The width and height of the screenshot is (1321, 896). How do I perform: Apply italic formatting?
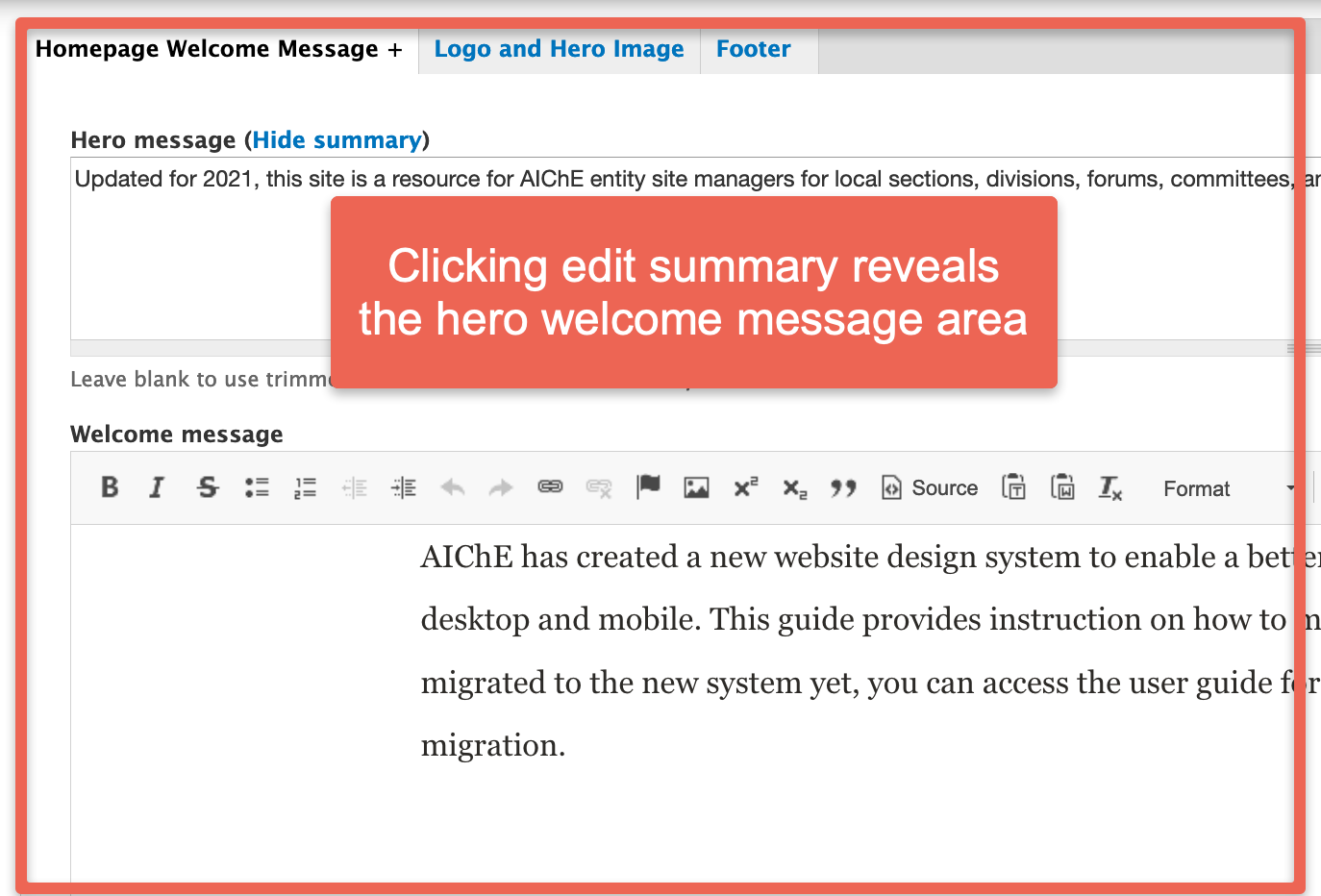pyautogui.click(x=157, y=487)
